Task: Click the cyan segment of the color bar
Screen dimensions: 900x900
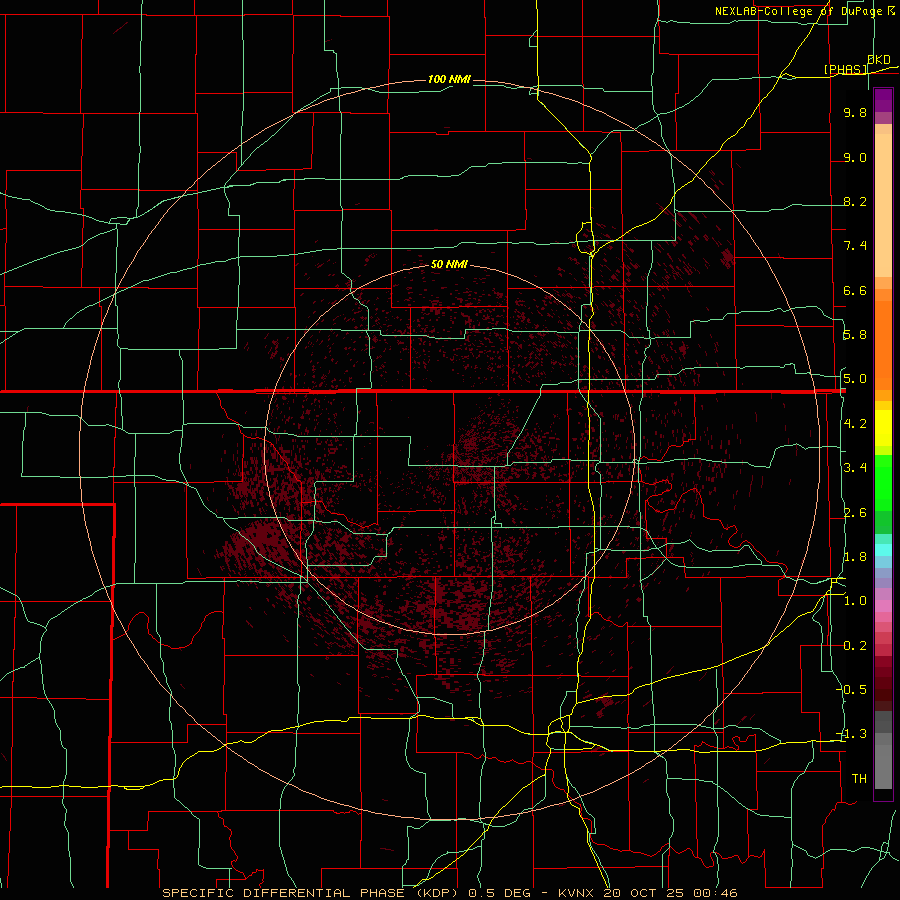Action: tap(883, 550)
